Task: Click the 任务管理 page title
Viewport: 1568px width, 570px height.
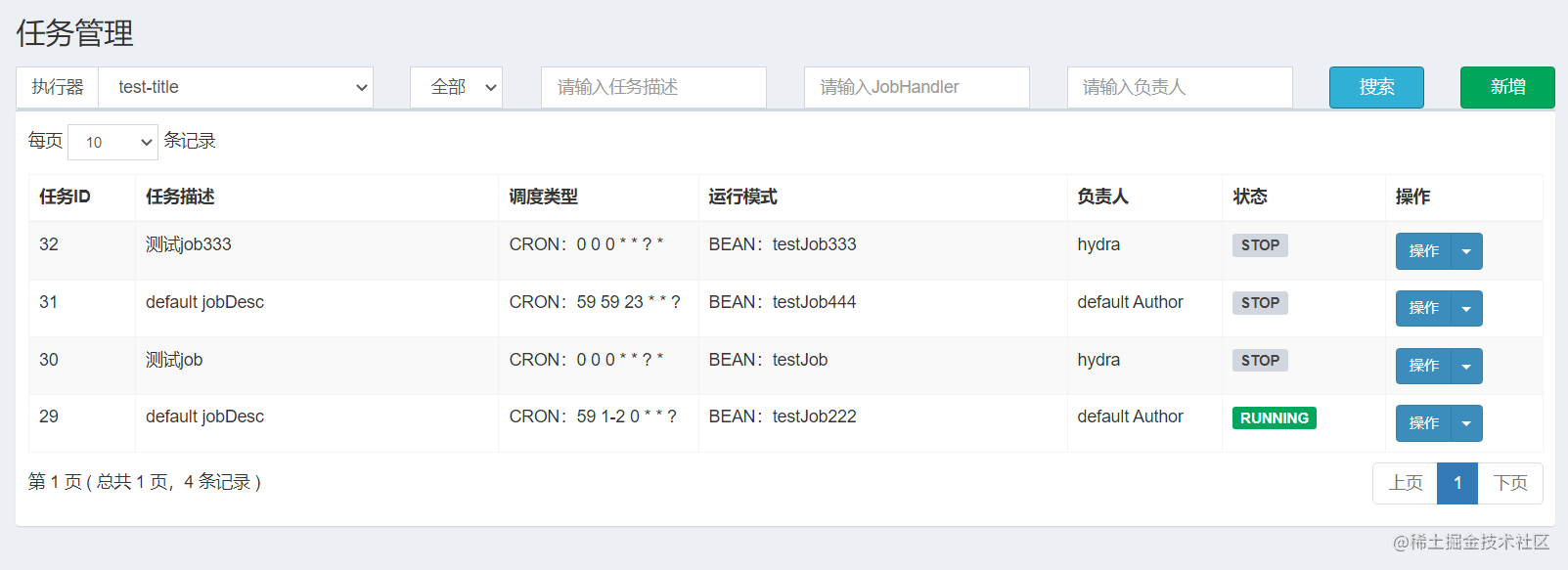Action: 74,33
